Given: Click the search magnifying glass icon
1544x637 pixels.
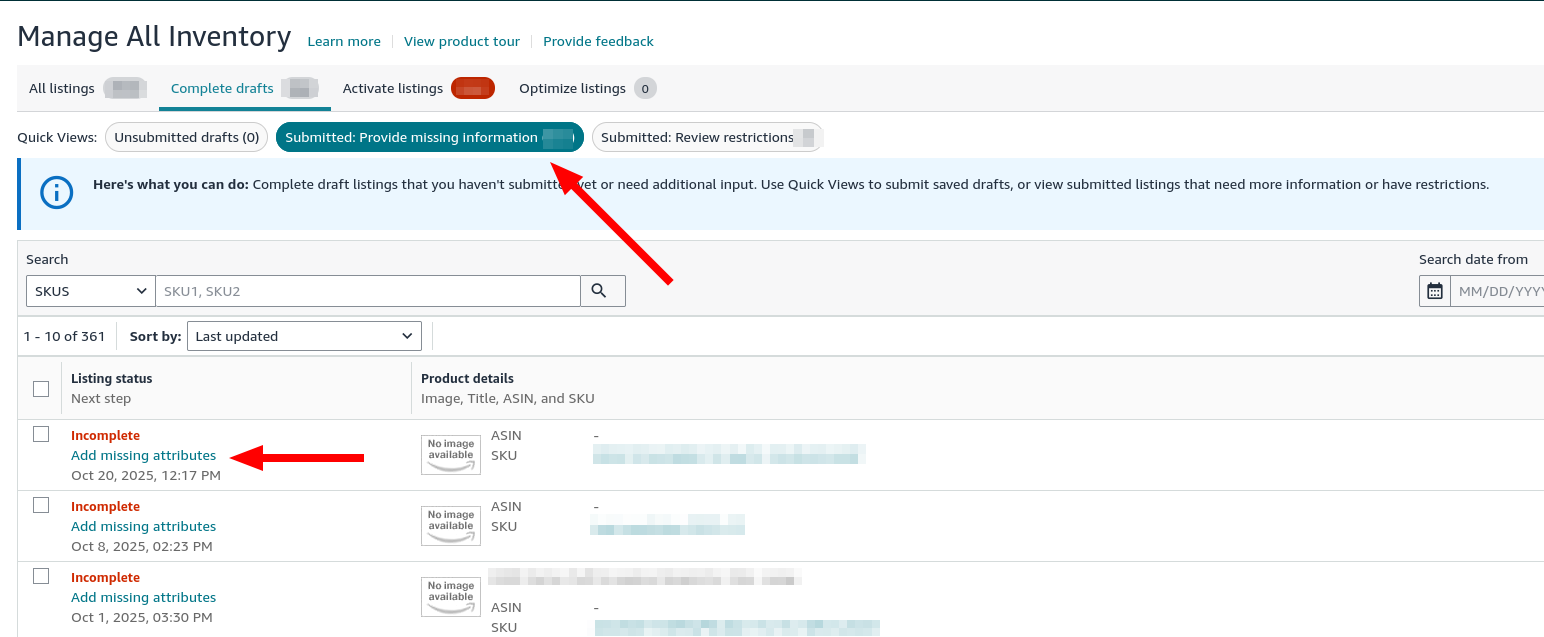Looking at the screenshot, I should [x=602, y=290].
